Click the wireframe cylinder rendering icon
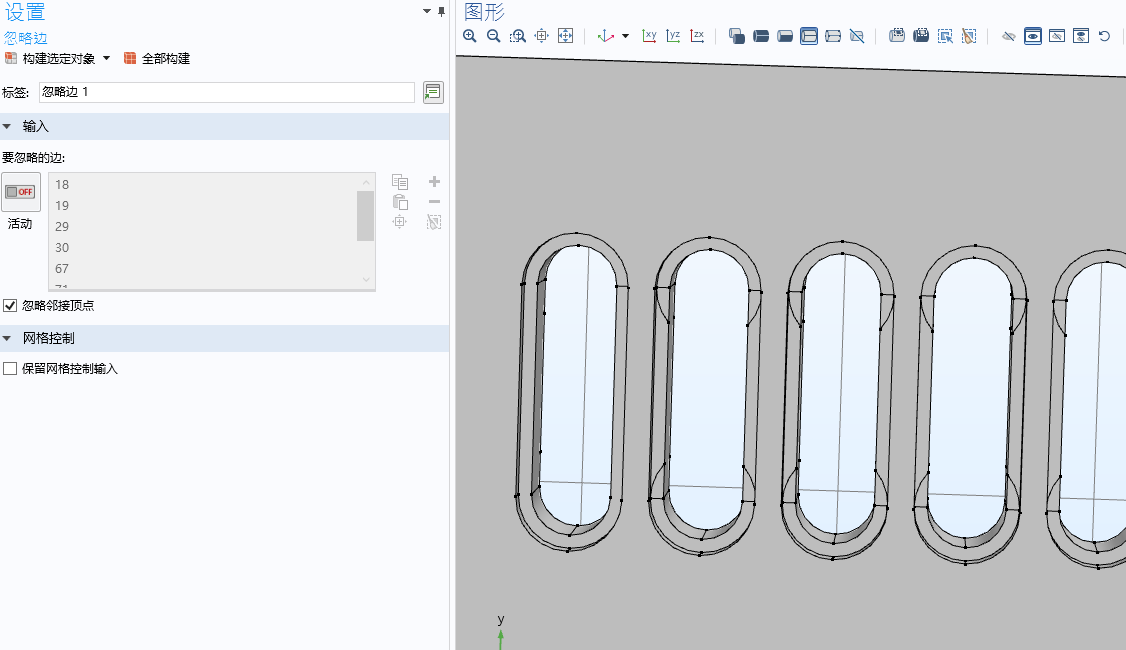1126x650 pixels. pos(833,36)
